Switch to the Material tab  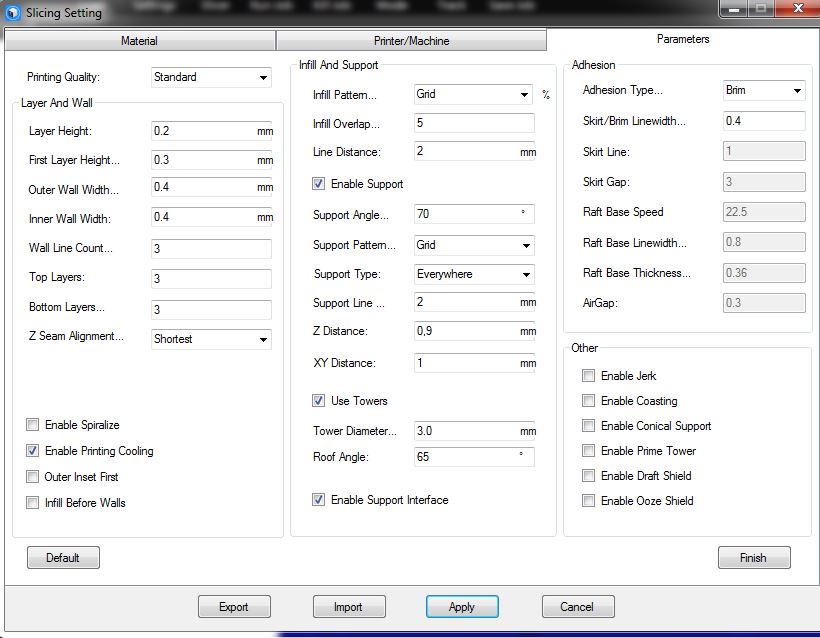(139, 42)
